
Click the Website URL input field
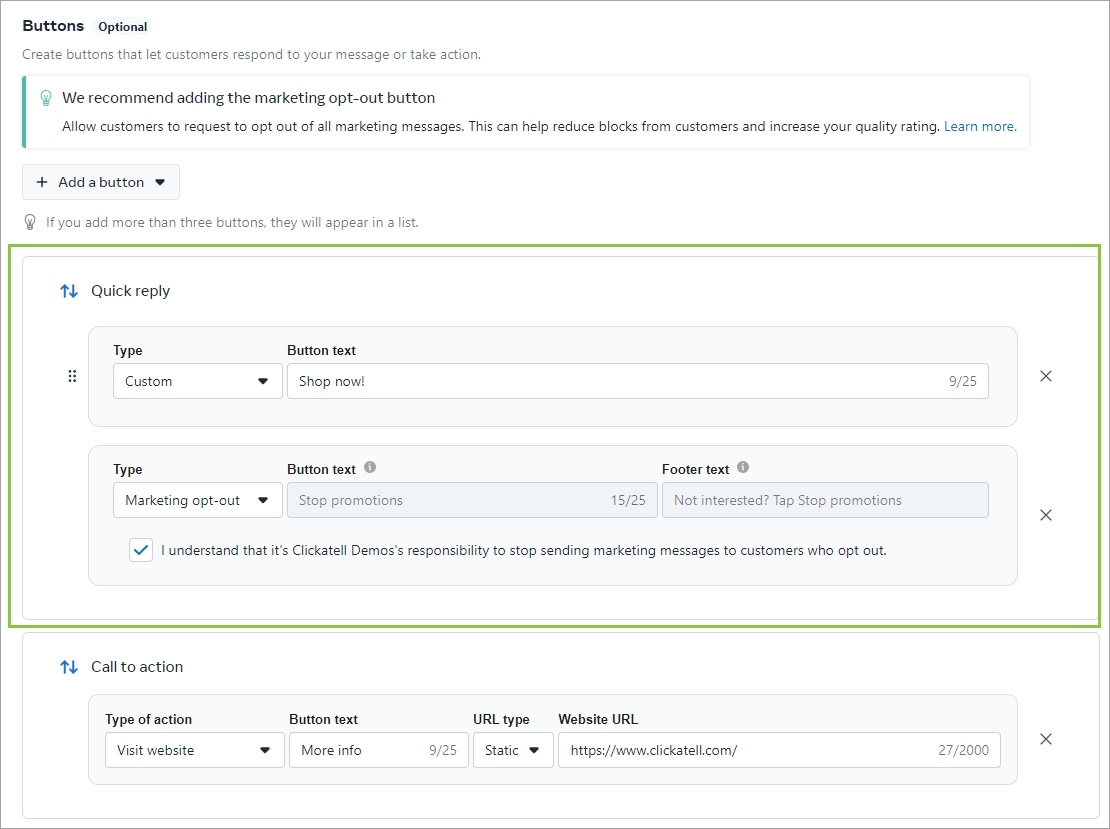click(x=740, y=750)
